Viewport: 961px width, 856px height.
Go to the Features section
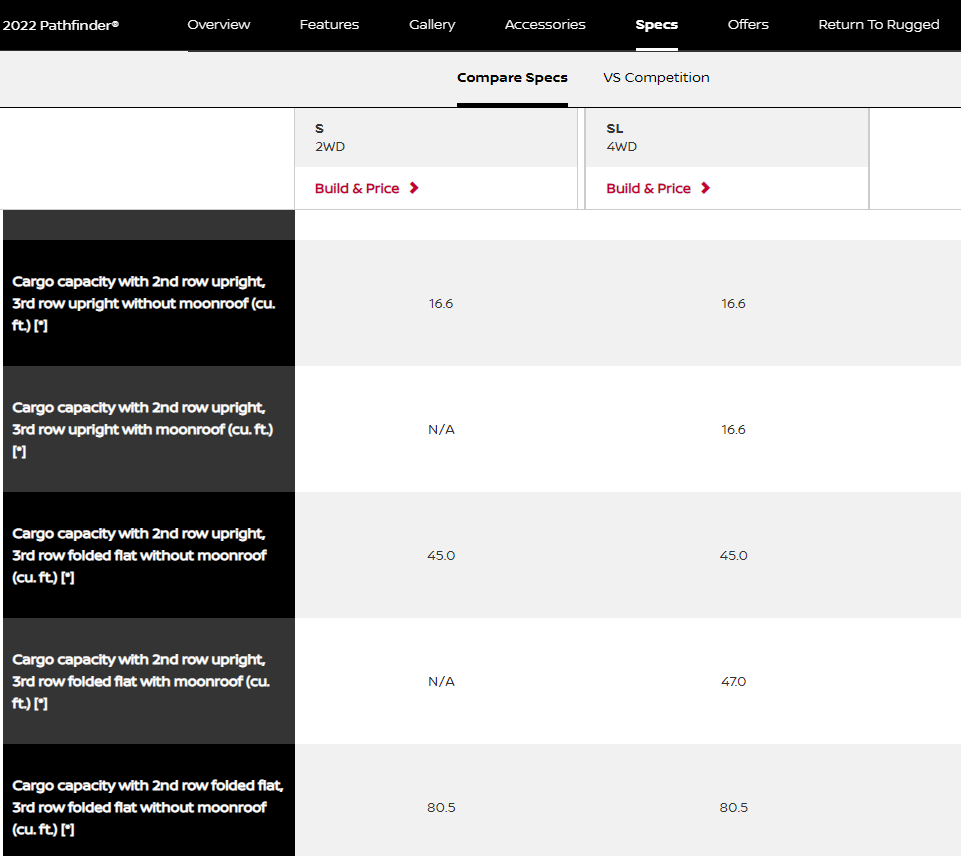tap(329, 25)
